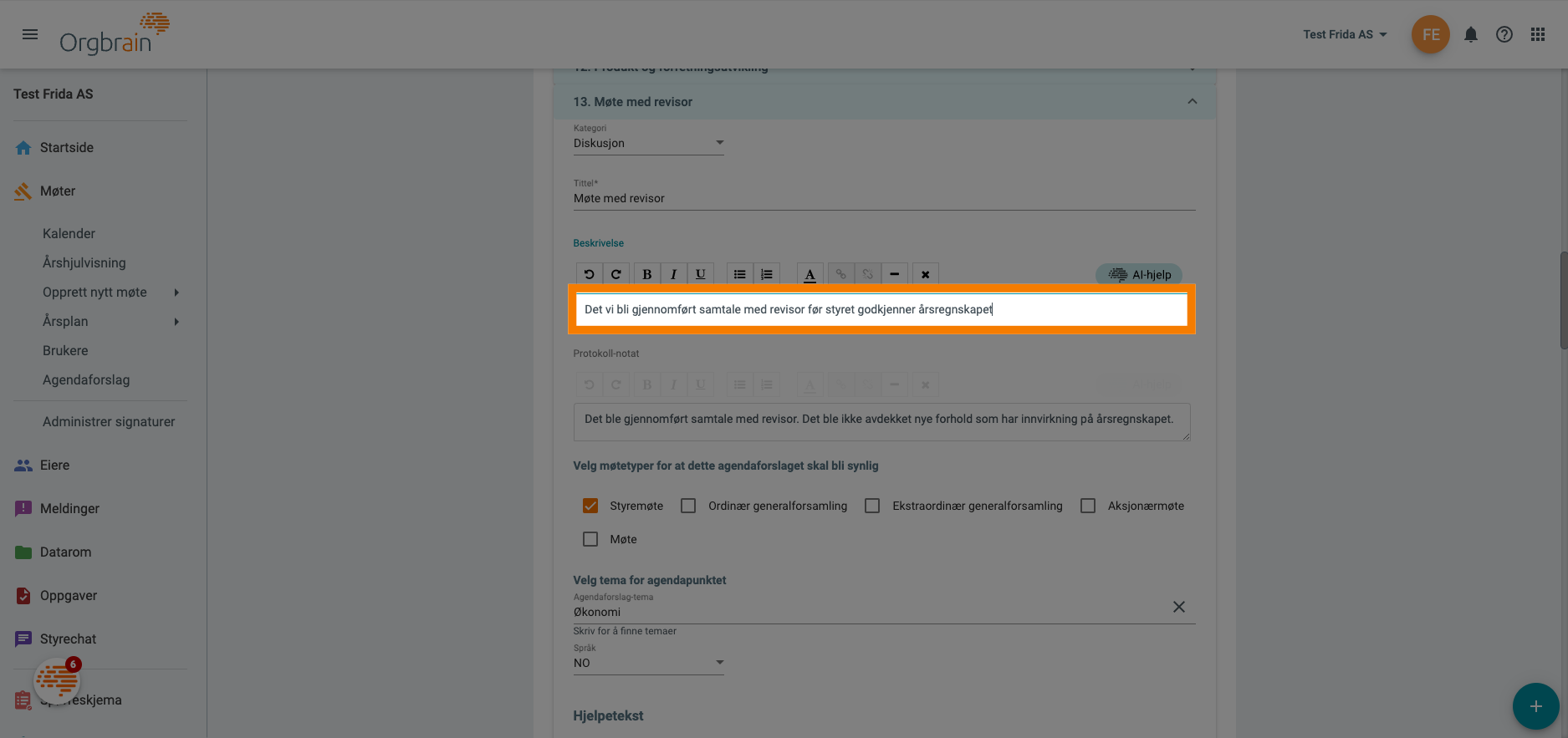Toggle bold in Beskrivelse editor
The image size is (1568, 738).
pyautogui.click(x=647, y=274)
